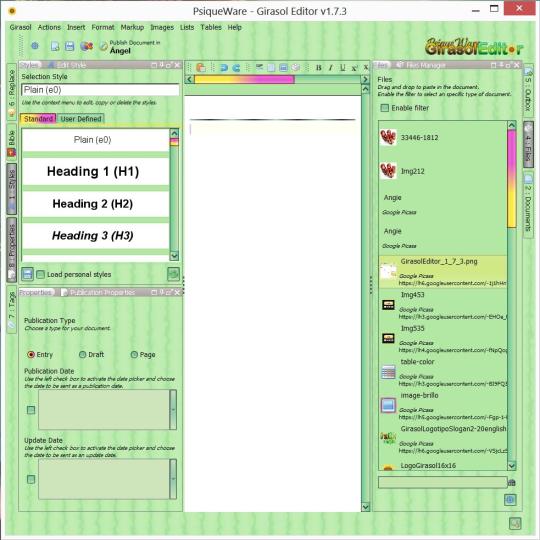Apply the Heading 2 (H2) style
Image resolution: width=540 pixels, height=540 pixels.
pyautogui.click(x=95, y=204)
